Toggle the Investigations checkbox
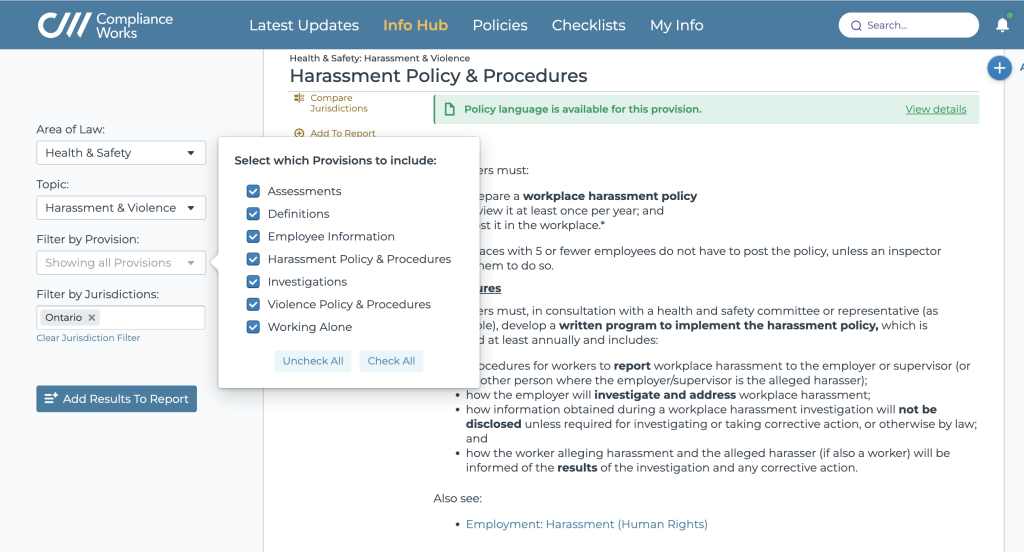Viewport: 1024px width, 552px height. tap(253, 282)
